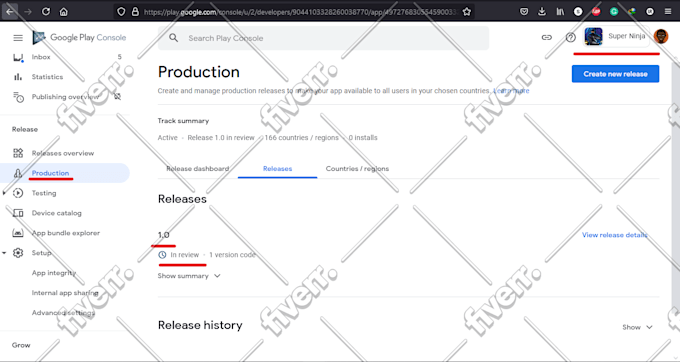Click the magnifier search icon
The image size is (680, 362).
point(173,38)
